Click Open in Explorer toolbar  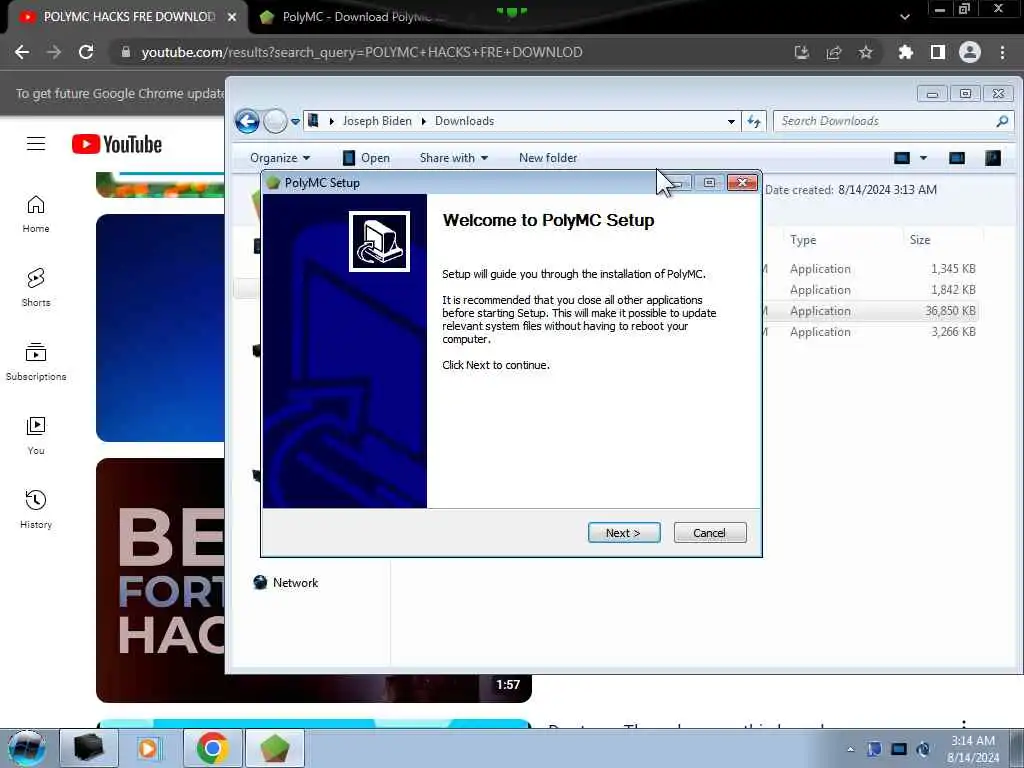[x=366, y=158]
